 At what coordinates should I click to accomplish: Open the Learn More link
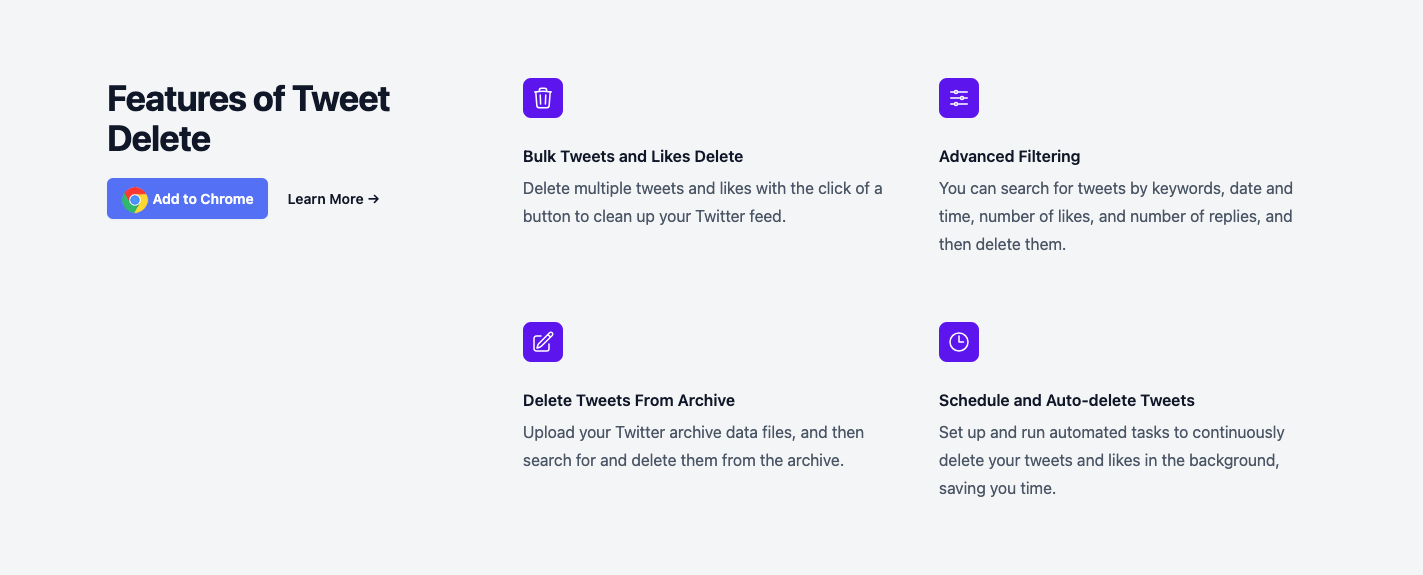pos(333,199)
